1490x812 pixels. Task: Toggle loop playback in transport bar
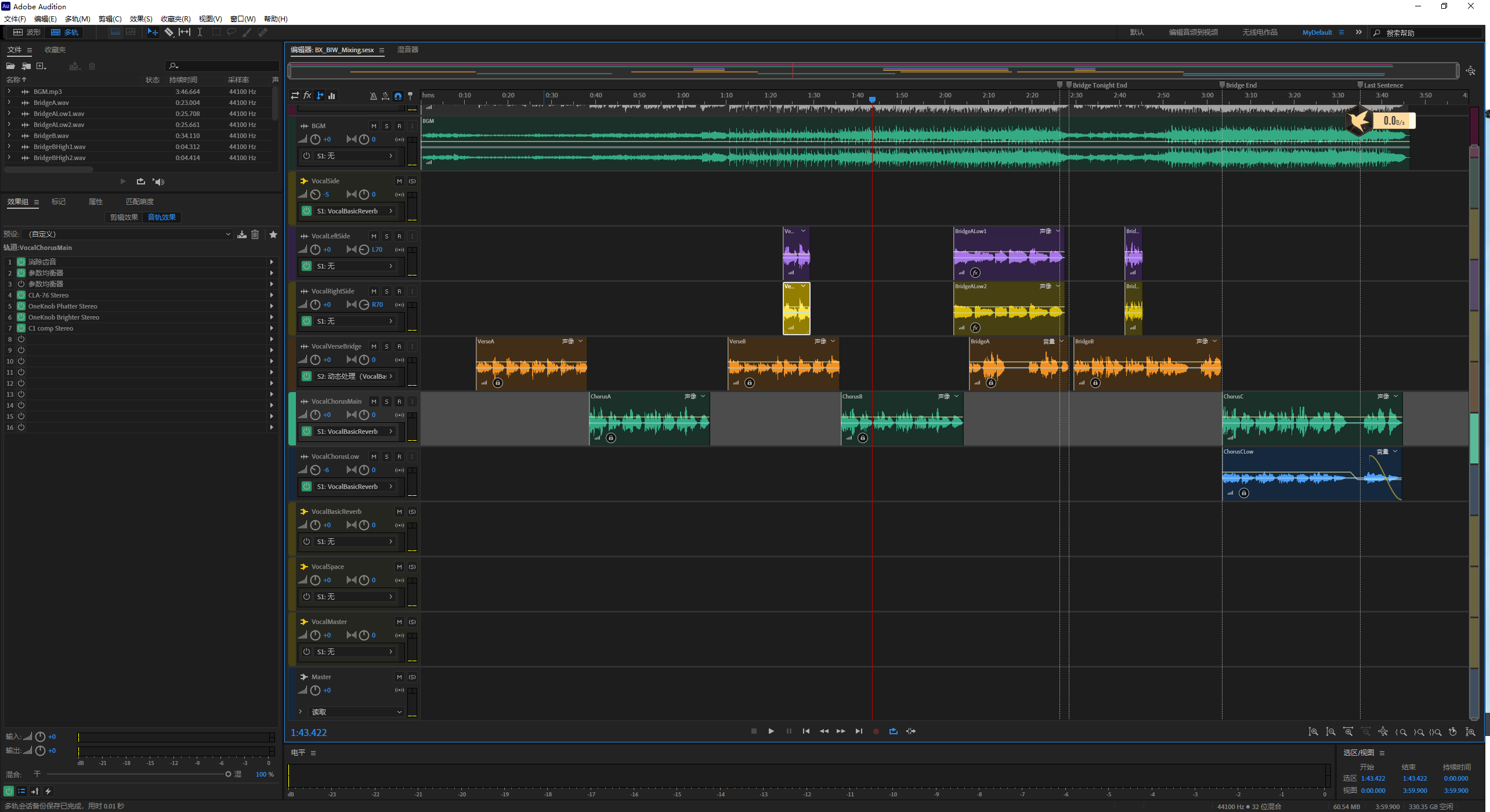[894, 731]
